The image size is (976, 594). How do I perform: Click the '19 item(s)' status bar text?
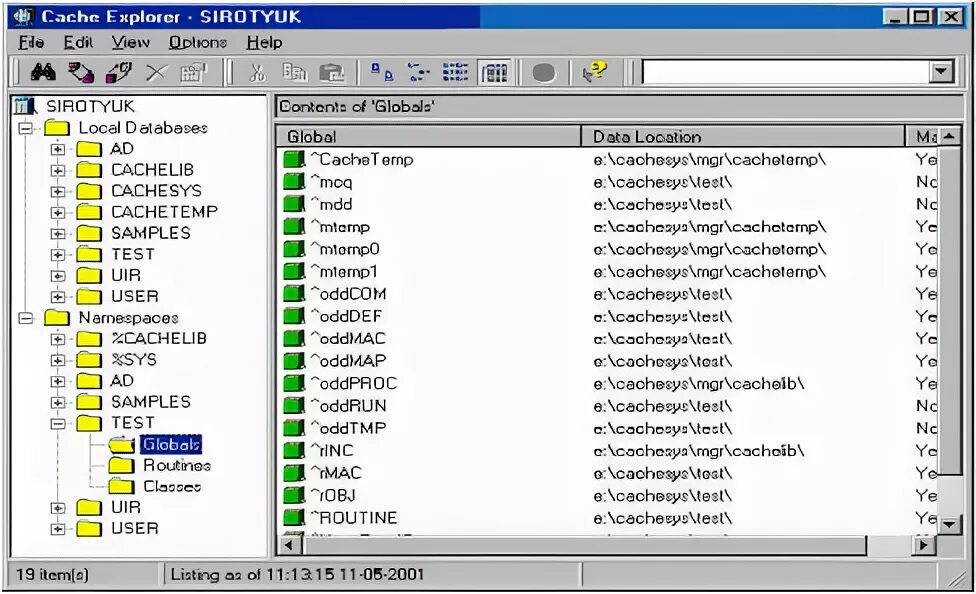52,574
